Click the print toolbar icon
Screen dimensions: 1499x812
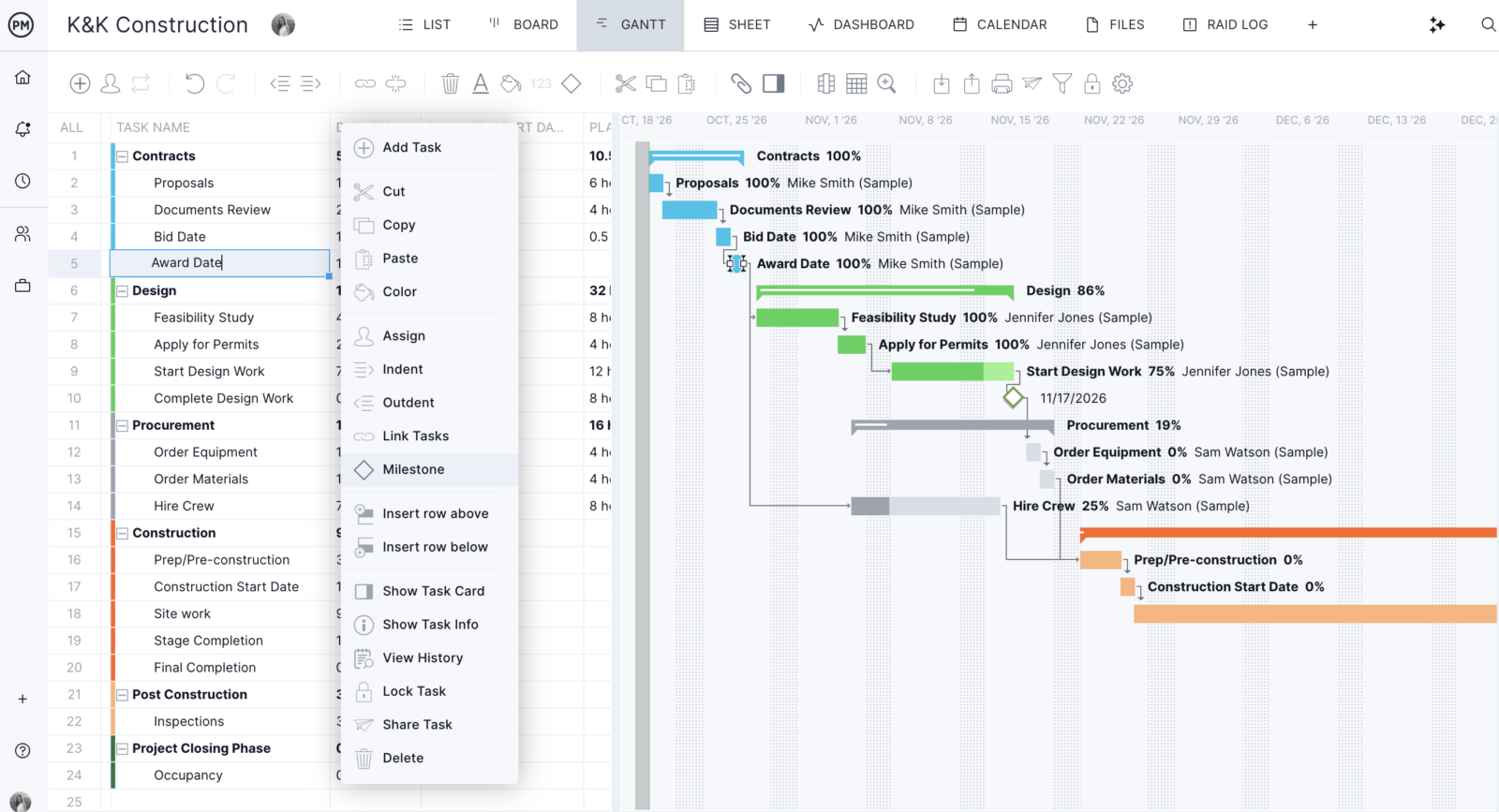[x=1002, y=84]
